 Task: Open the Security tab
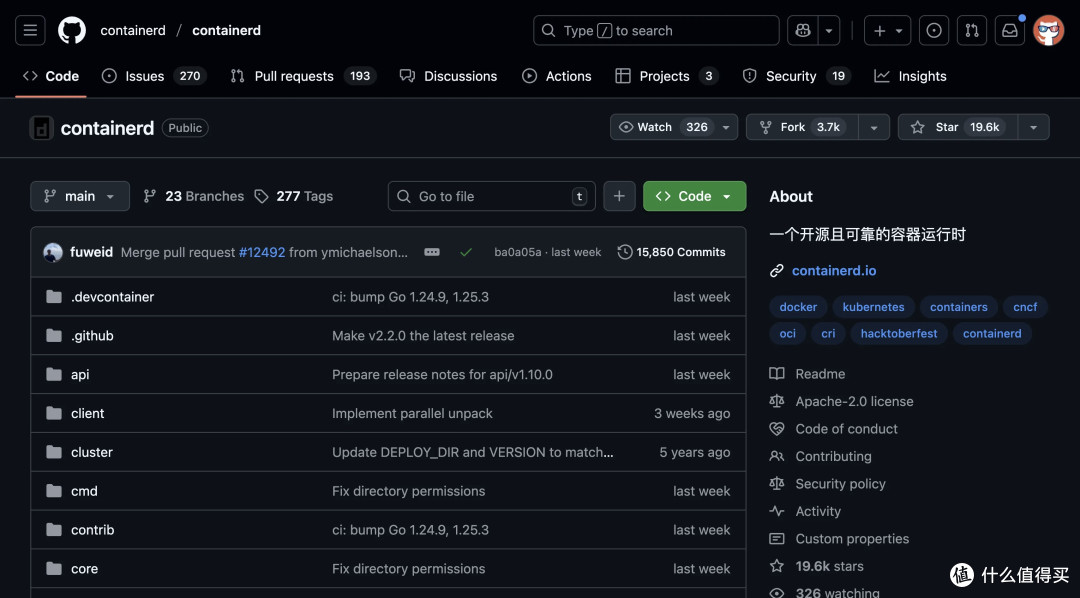[796, 76]
